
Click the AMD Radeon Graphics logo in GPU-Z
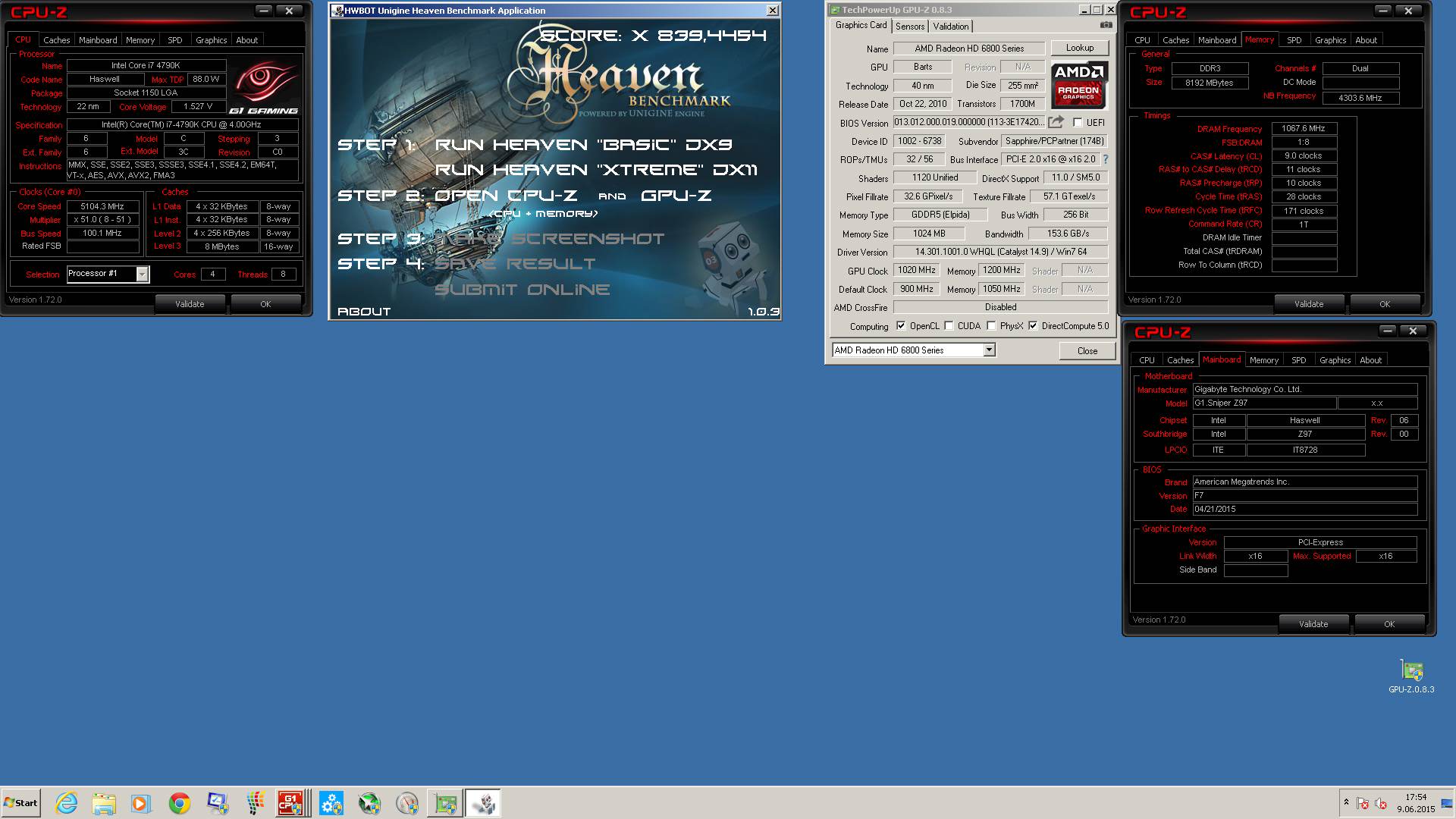click(1078, 85)
